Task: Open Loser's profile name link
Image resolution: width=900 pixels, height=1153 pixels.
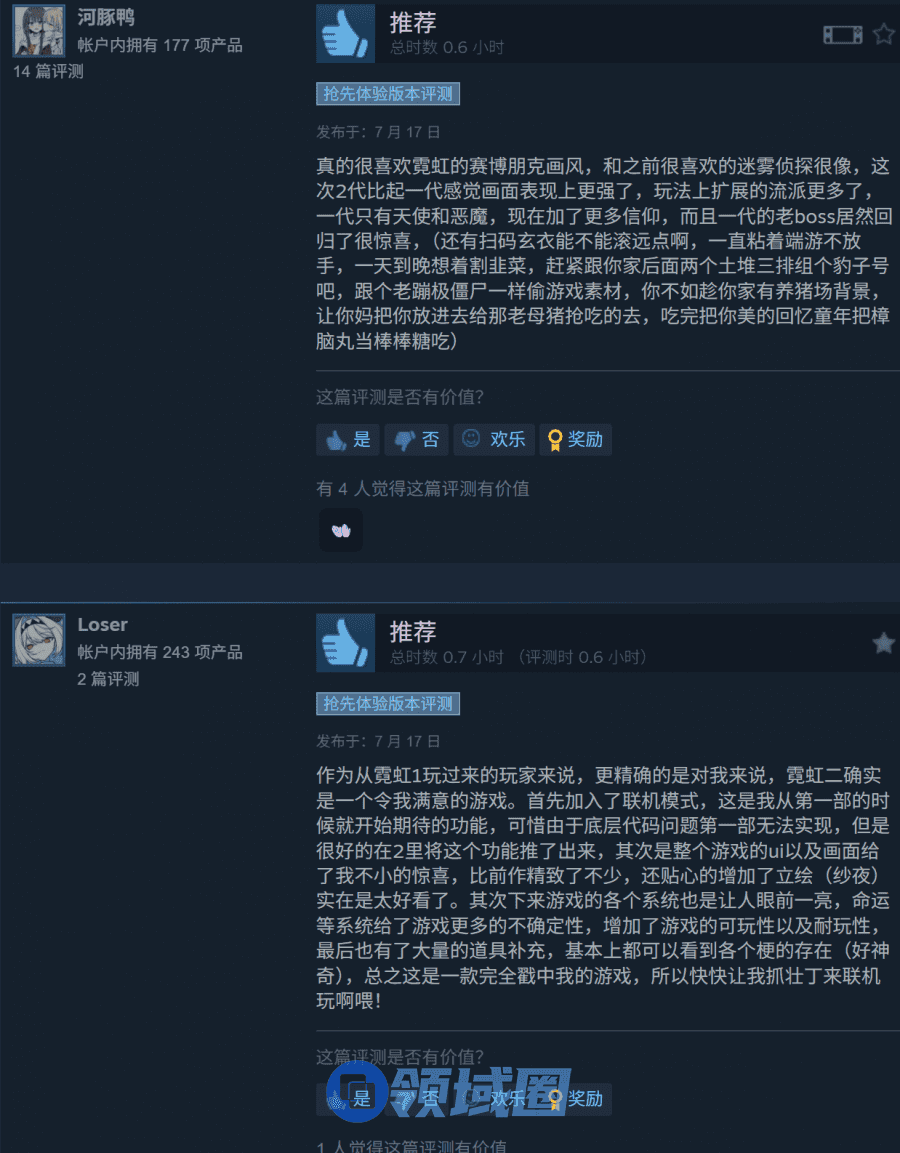Action: (102, 624)
